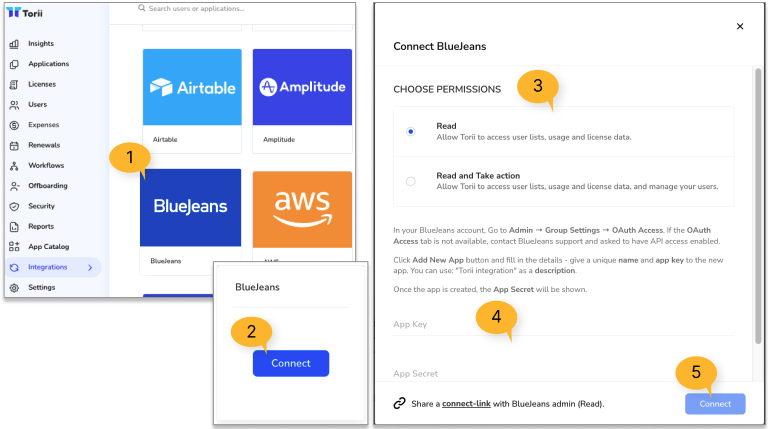Viewport: 768px width, 429px height.
Task: Expand the Integrations chevron arrow
Action: pos(90,267)
